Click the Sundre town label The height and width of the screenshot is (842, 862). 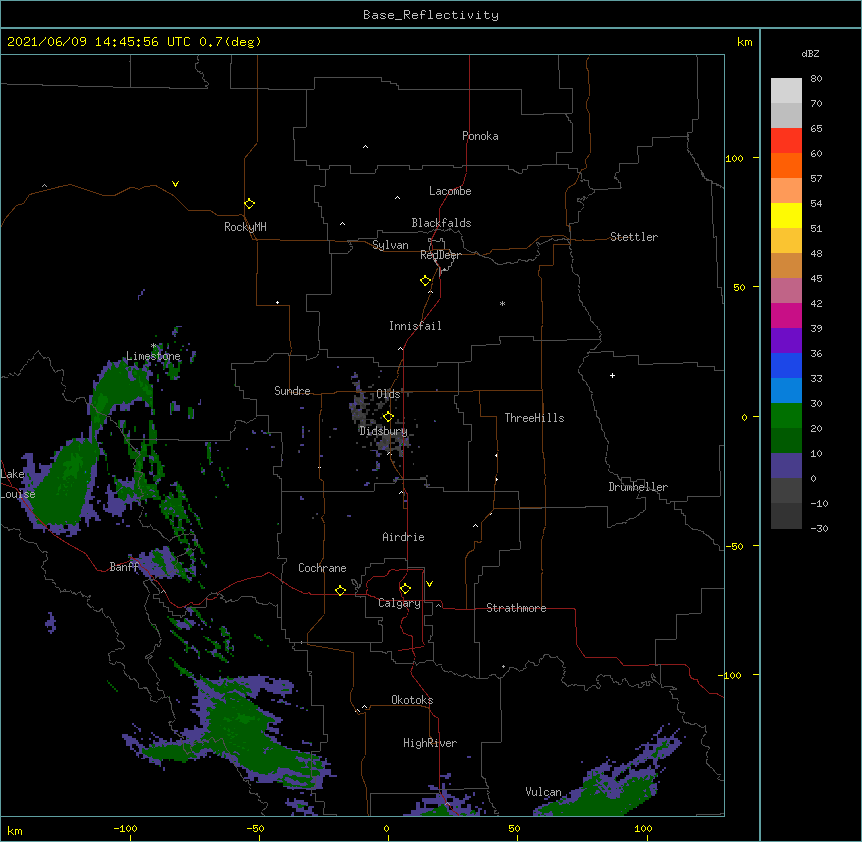tap(292, 391)
